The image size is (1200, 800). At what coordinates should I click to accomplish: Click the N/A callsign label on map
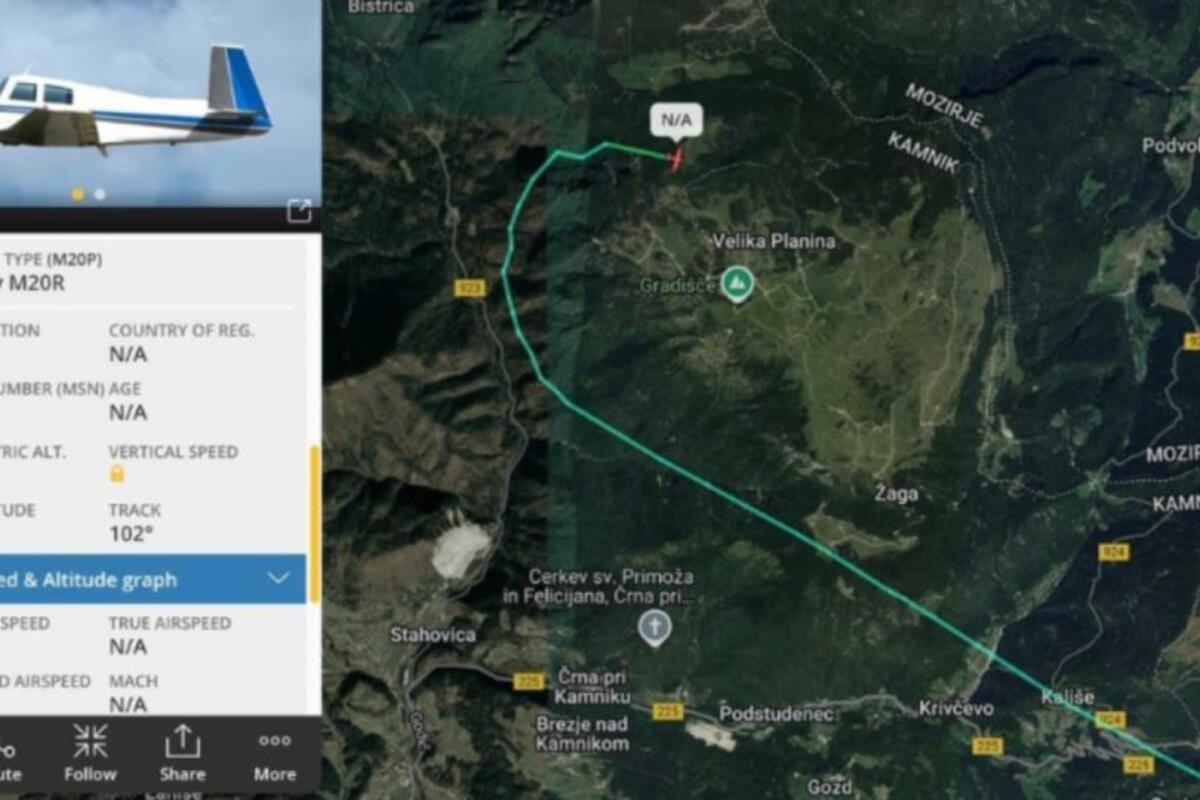pyautogui.click(x=676, y=120)
